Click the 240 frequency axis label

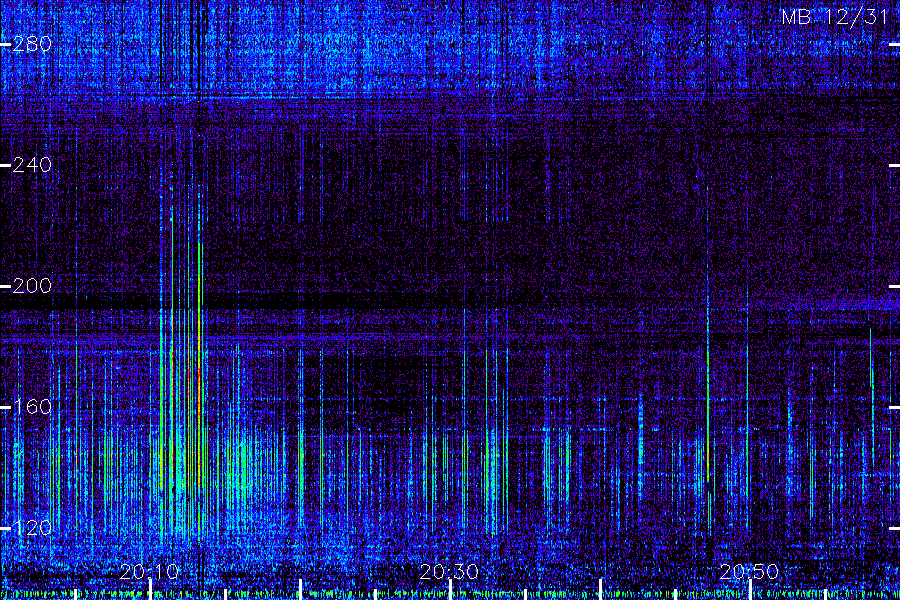32,165
